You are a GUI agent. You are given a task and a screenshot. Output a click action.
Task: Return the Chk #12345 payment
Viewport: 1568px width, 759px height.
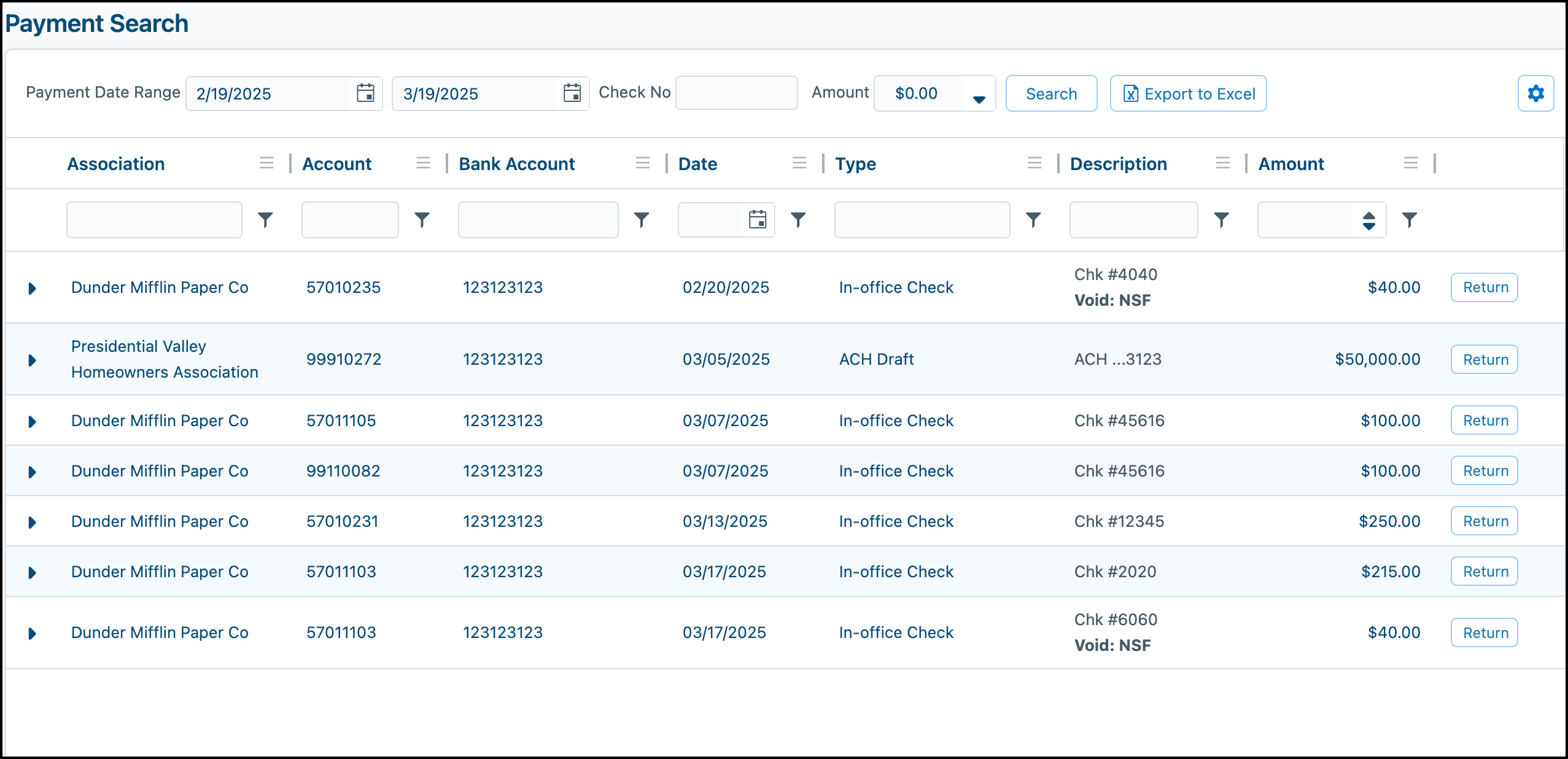(1484, 521)
